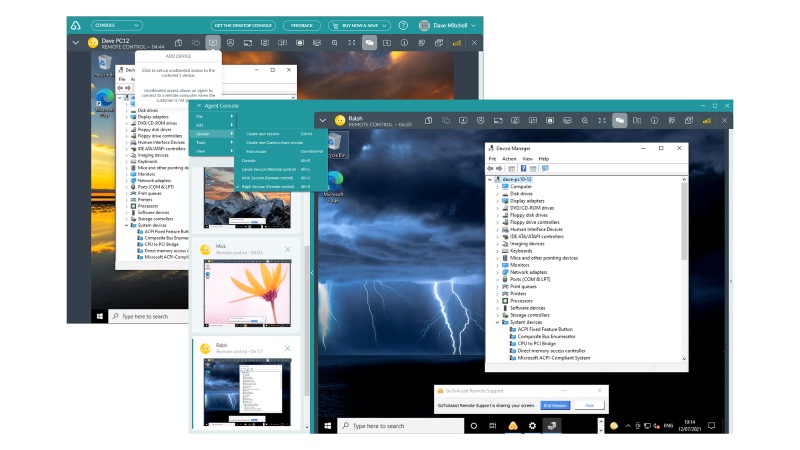The height and width of the screenshot is (450, 800).
Task: Close the Mick session card
Action: (287, 249)
